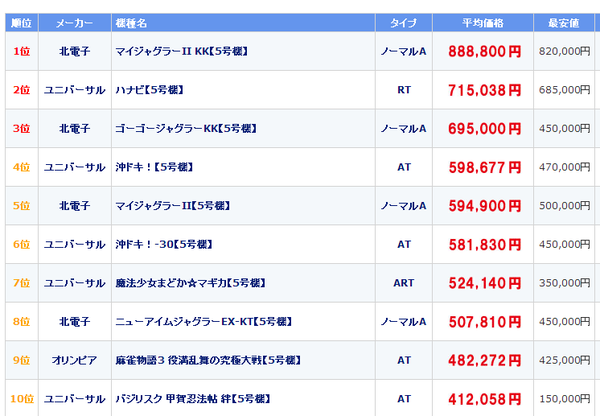The image size is (600, 416).
Task: Open ハナビ【5号機】 machine link
Action: tap(150, 90)
